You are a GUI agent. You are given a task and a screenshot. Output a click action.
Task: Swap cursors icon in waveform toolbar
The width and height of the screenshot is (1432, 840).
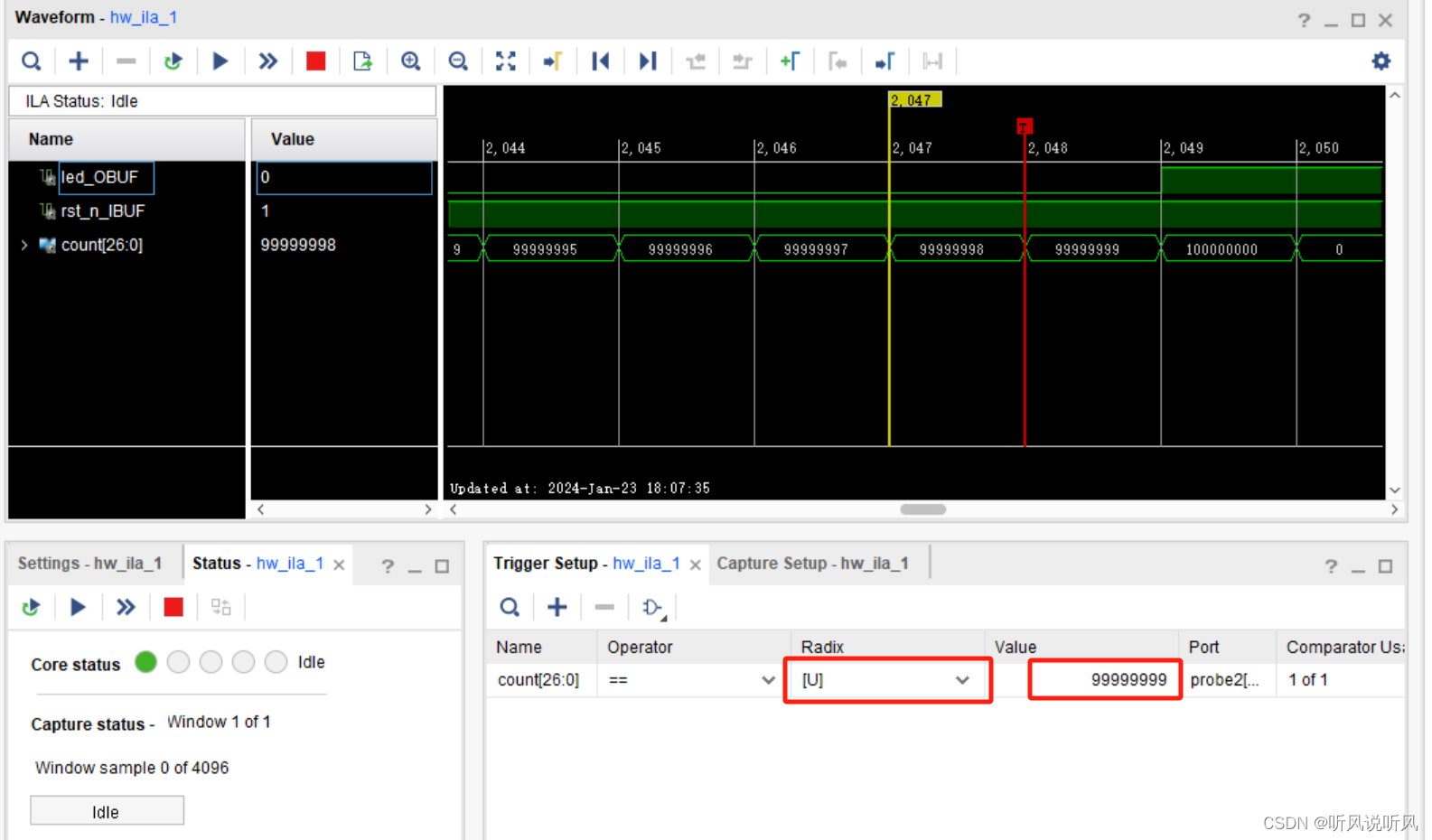point(932,61)
